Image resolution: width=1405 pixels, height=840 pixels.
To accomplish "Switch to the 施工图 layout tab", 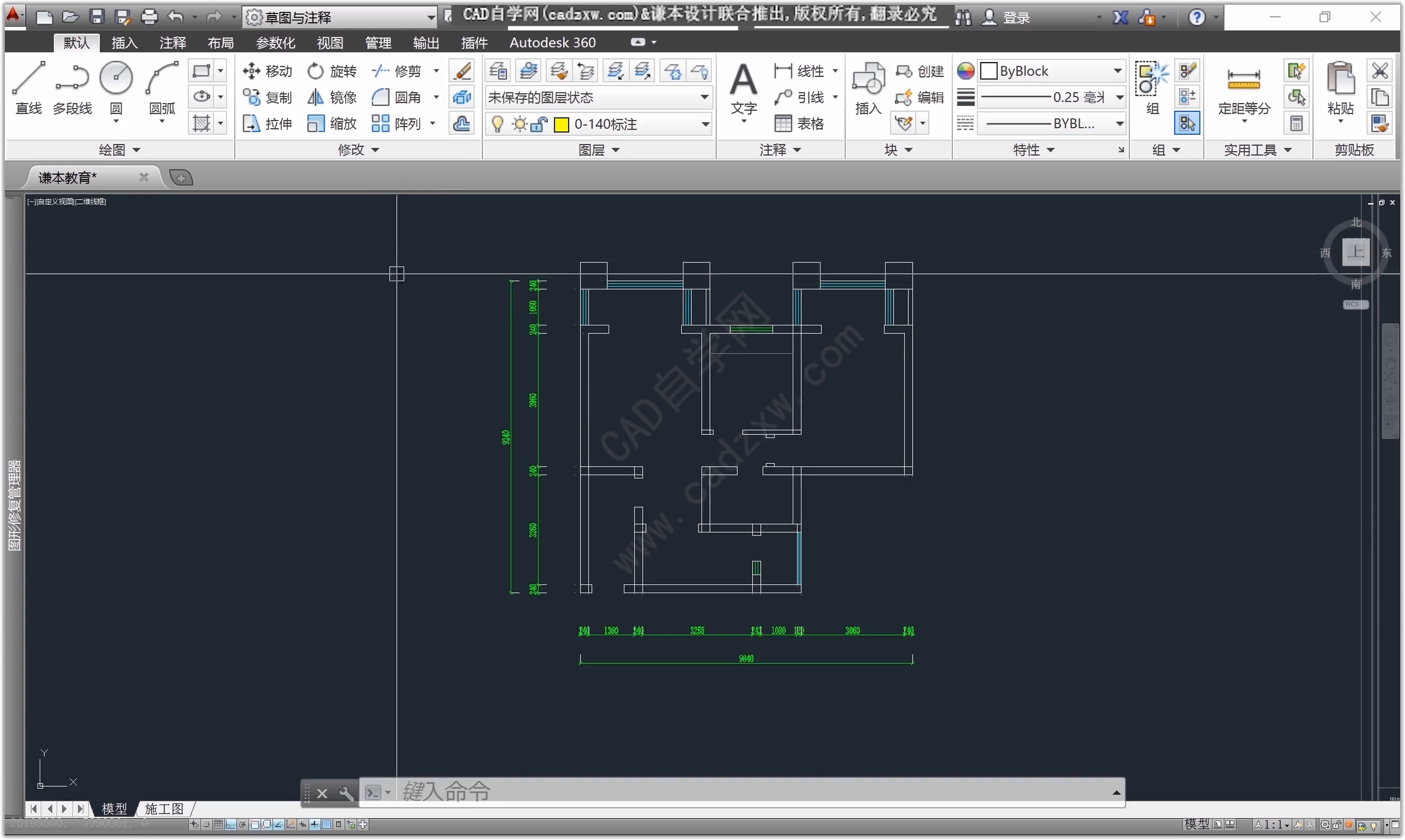I will point(164,809).
